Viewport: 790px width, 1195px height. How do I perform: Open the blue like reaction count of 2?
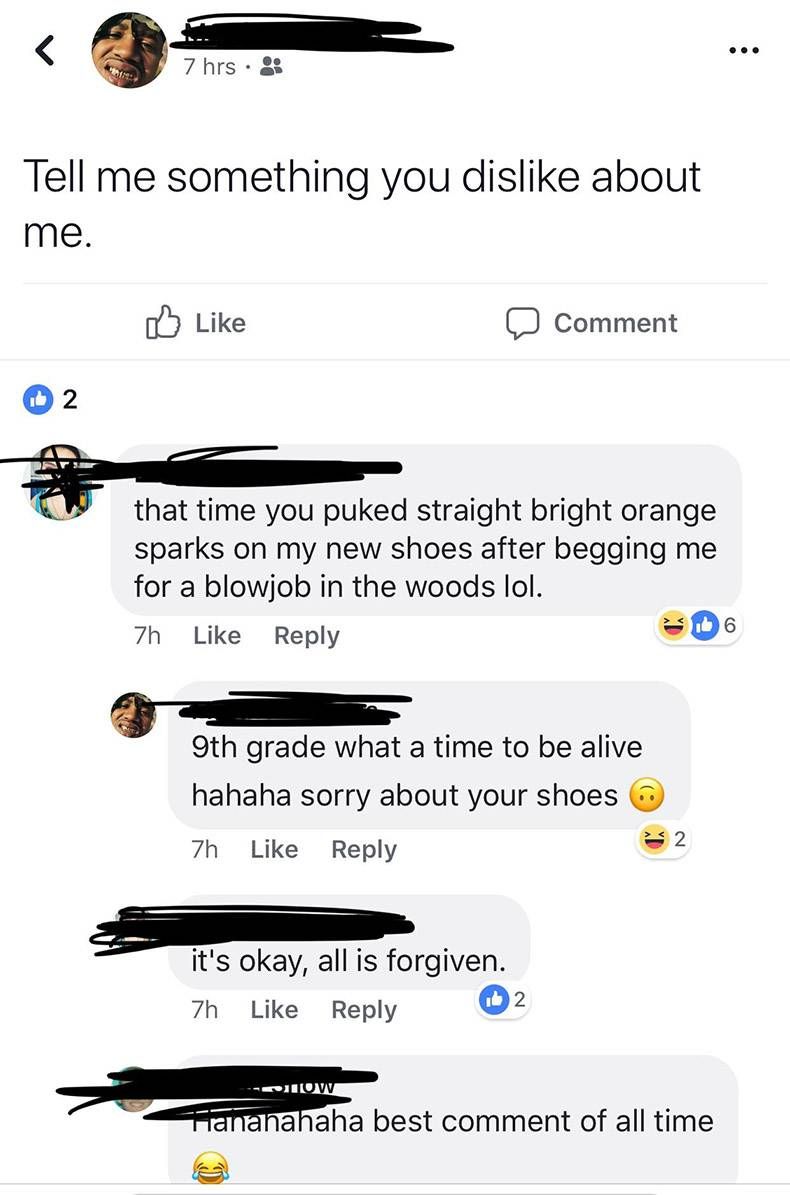pos(50,399)
